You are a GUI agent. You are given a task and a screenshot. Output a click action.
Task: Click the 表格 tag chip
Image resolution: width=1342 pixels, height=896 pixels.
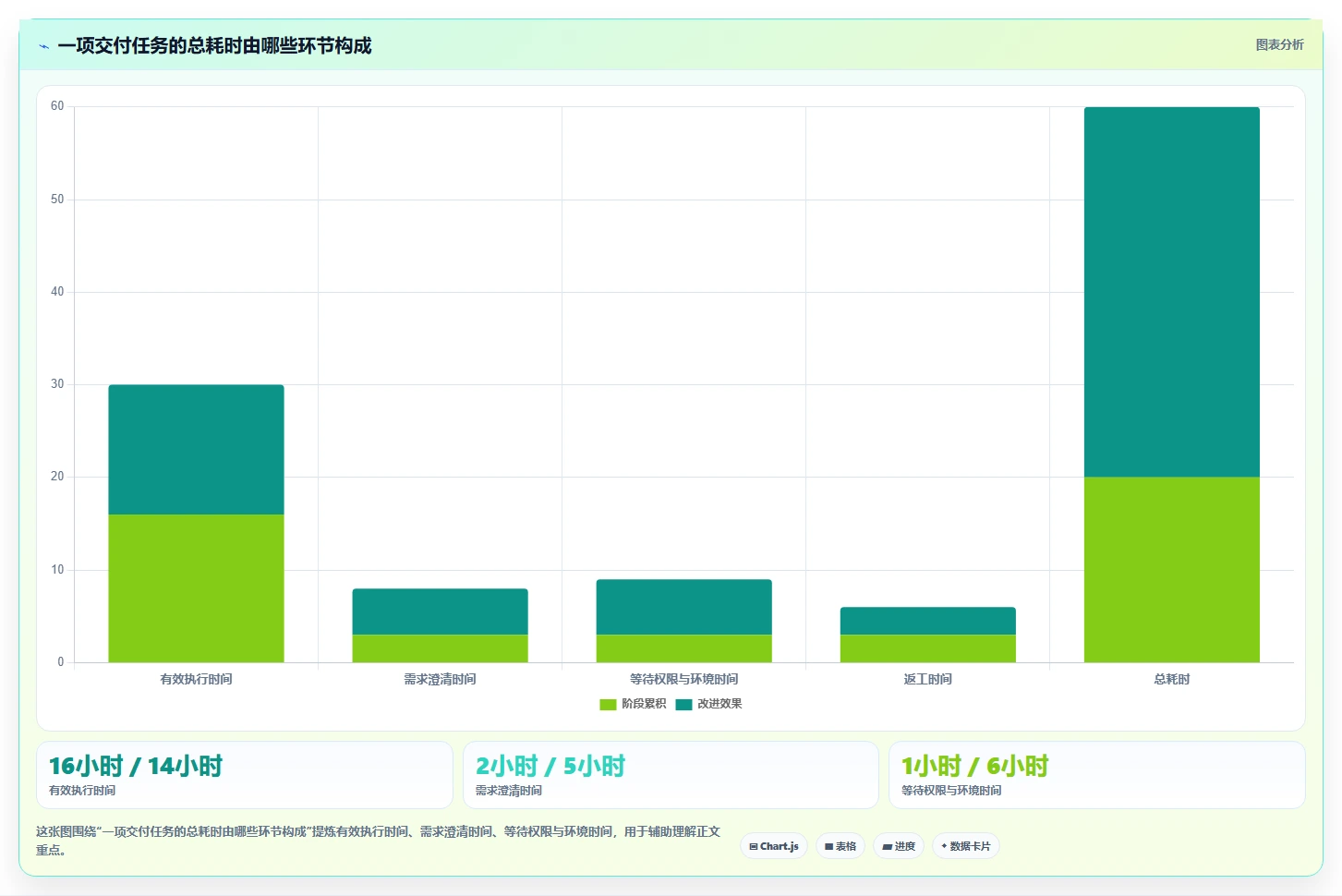click(x=840, y=846)
